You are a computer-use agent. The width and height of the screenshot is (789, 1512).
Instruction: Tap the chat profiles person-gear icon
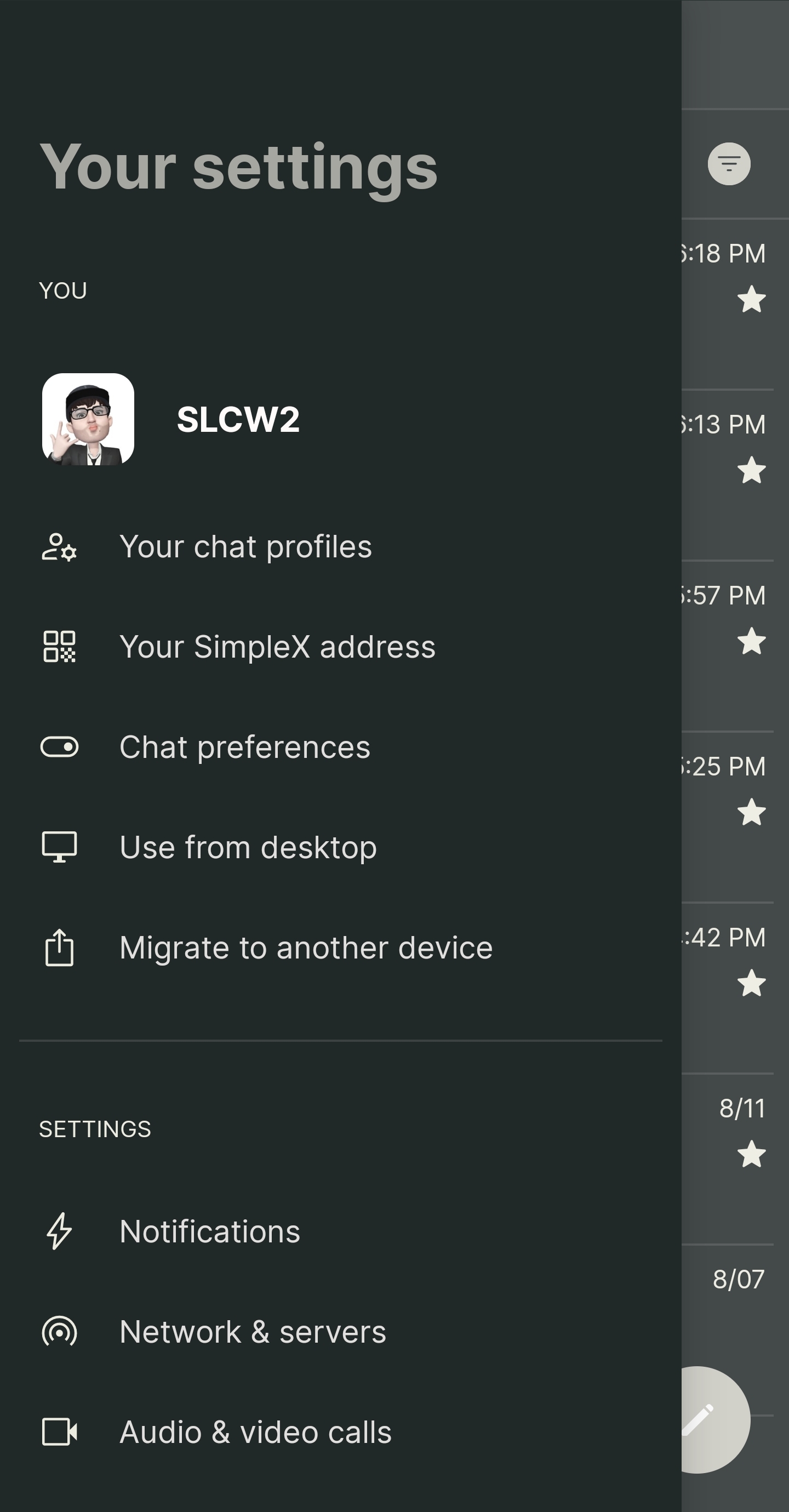point(59,547)
